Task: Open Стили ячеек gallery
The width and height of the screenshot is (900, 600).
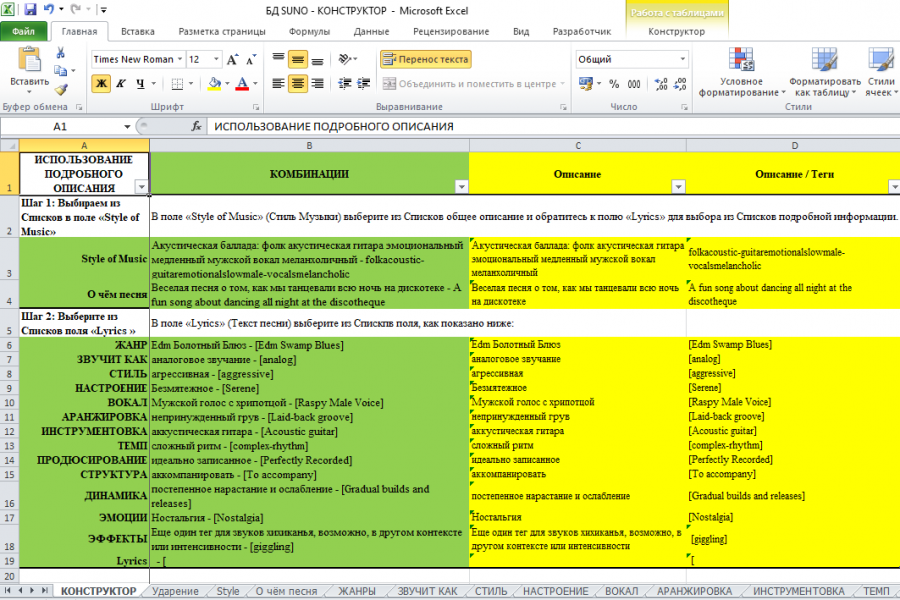Action: click(x=880, y=72)
